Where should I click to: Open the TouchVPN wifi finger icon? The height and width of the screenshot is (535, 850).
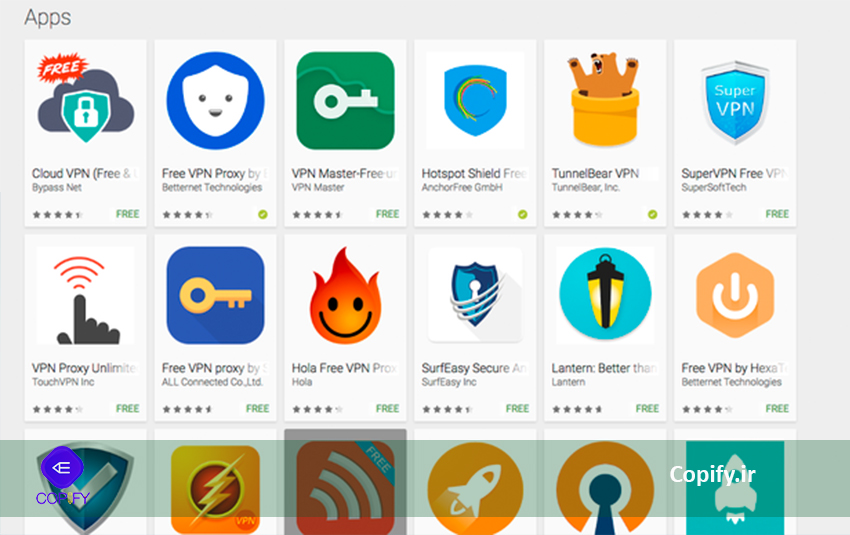point(86,295)
